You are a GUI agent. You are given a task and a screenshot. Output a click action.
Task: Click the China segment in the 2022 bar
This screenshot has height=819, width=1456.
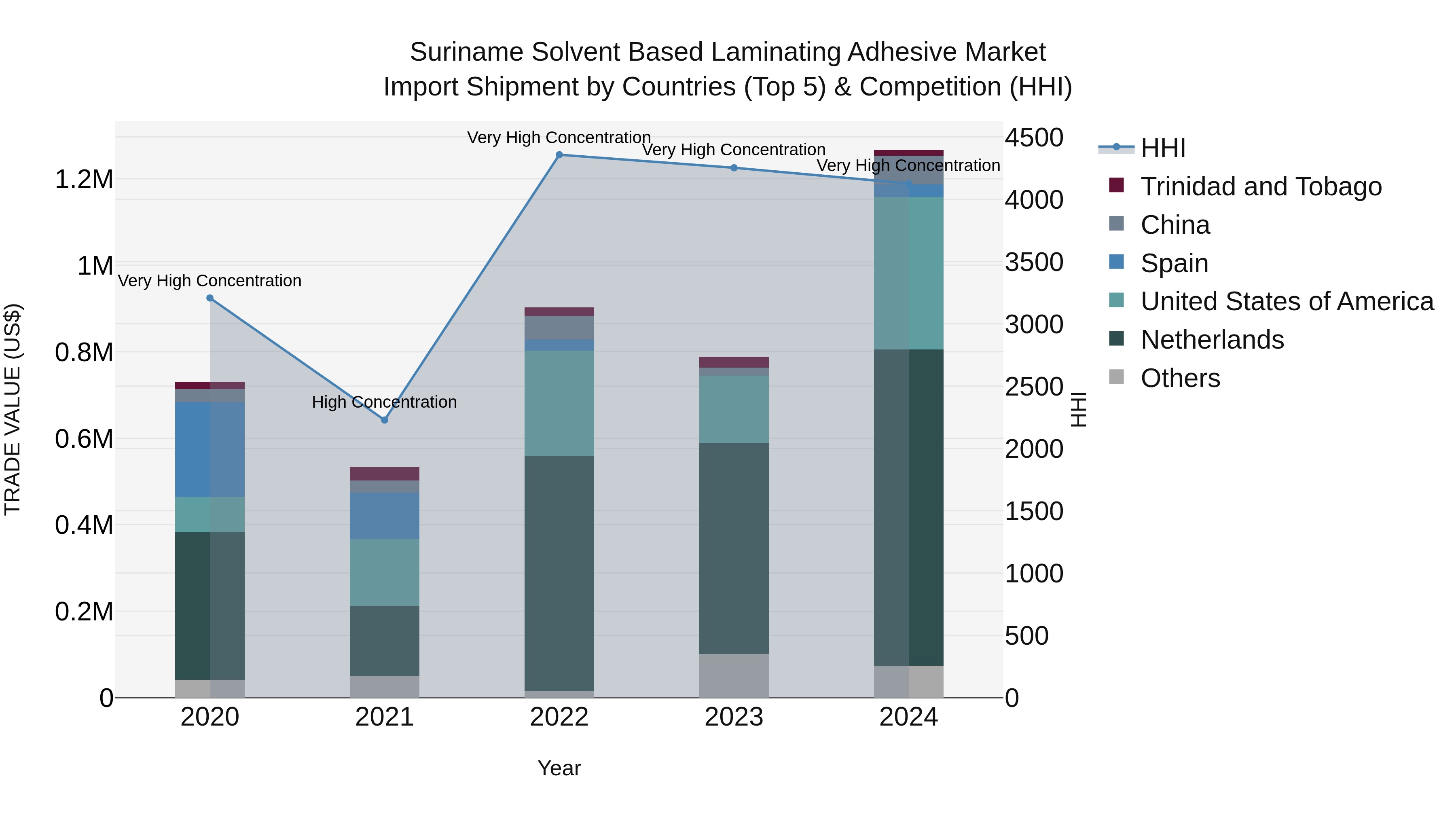tap(559, 327)
